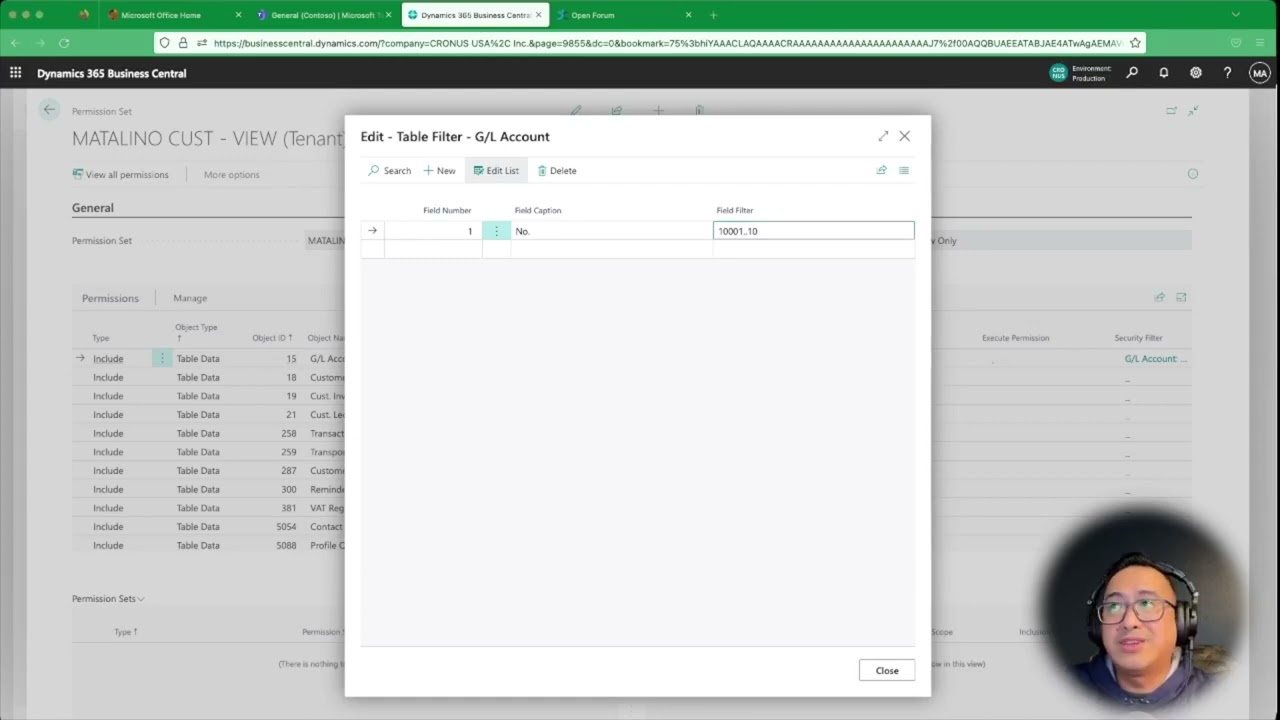Click New in dialog toolbar
The image size is (1280, 720).
click(439, 170)
